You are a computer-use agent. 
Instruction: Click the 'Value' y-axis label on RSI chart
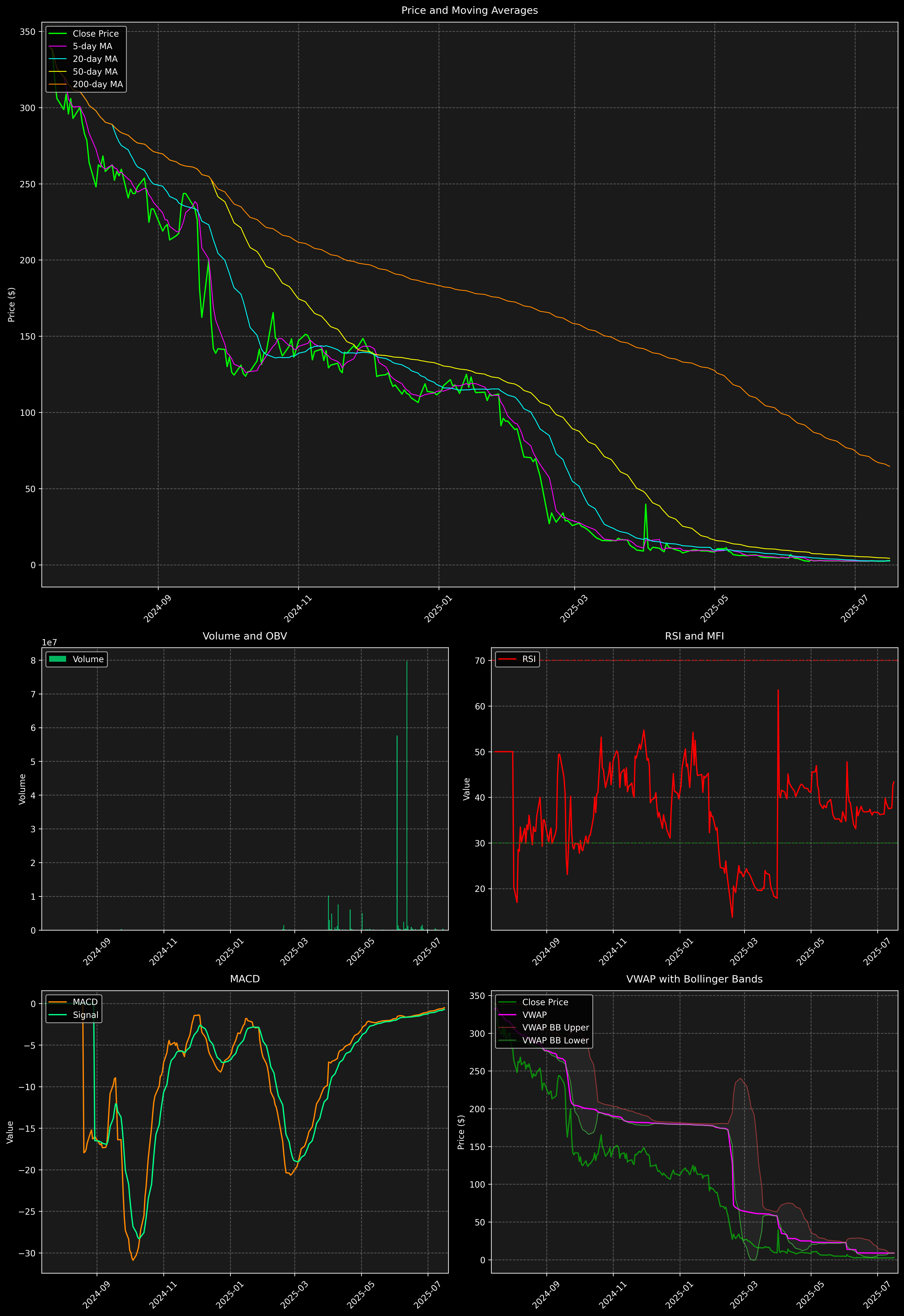(x=467, y=789)
